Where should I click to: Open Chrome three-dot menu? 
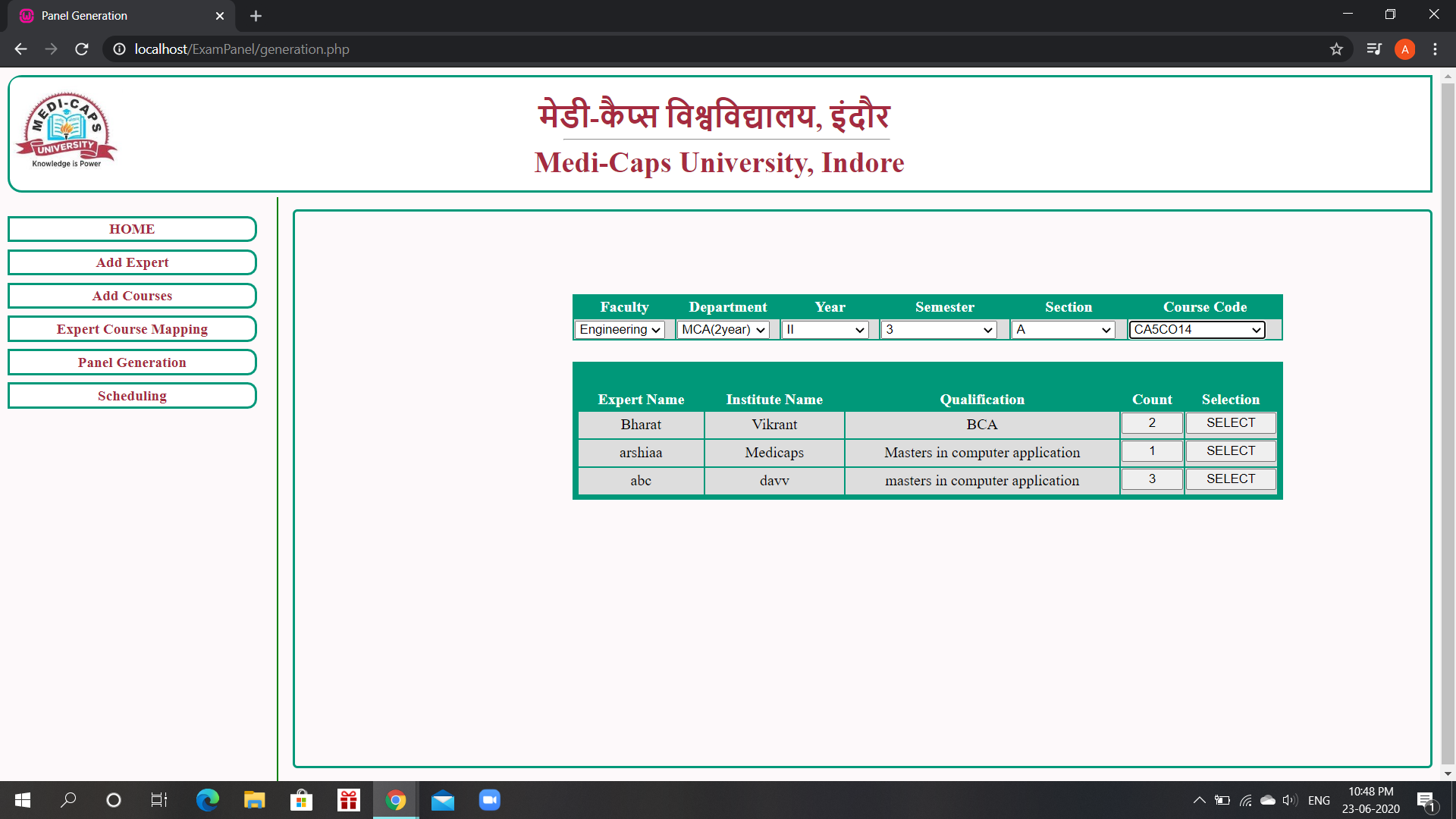1435,49
